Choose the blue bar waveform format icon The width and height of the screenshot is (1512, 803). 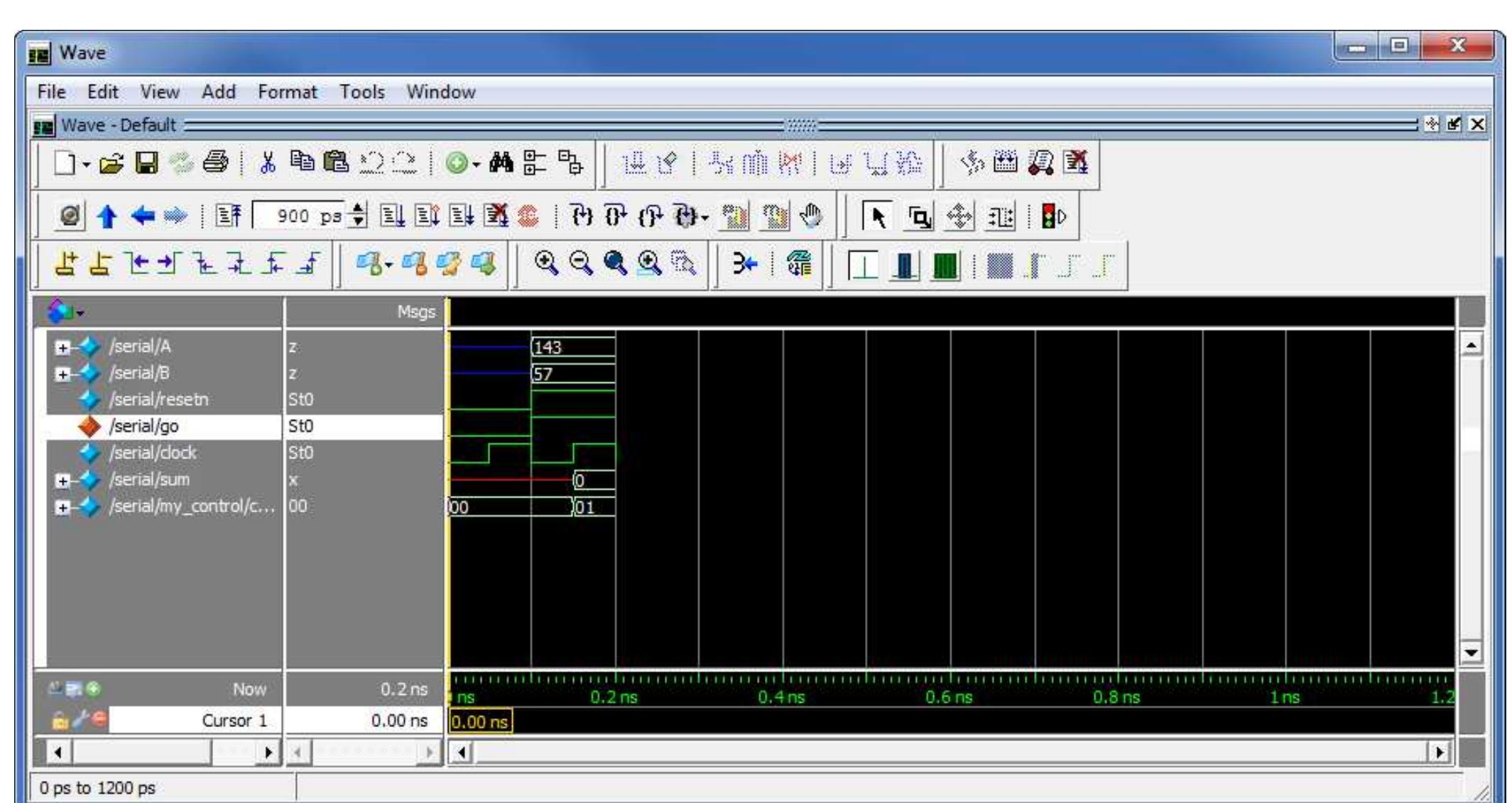905,266
